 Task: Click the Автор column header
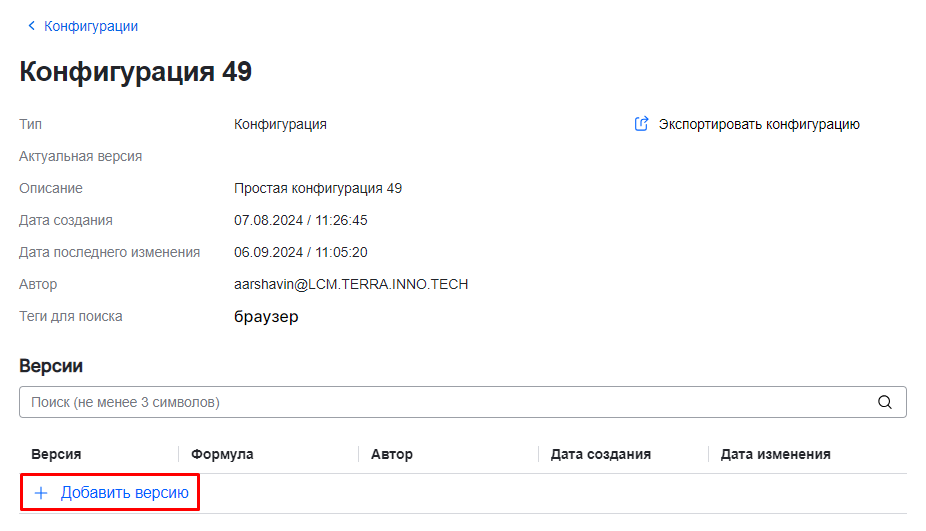pos(392,454)
